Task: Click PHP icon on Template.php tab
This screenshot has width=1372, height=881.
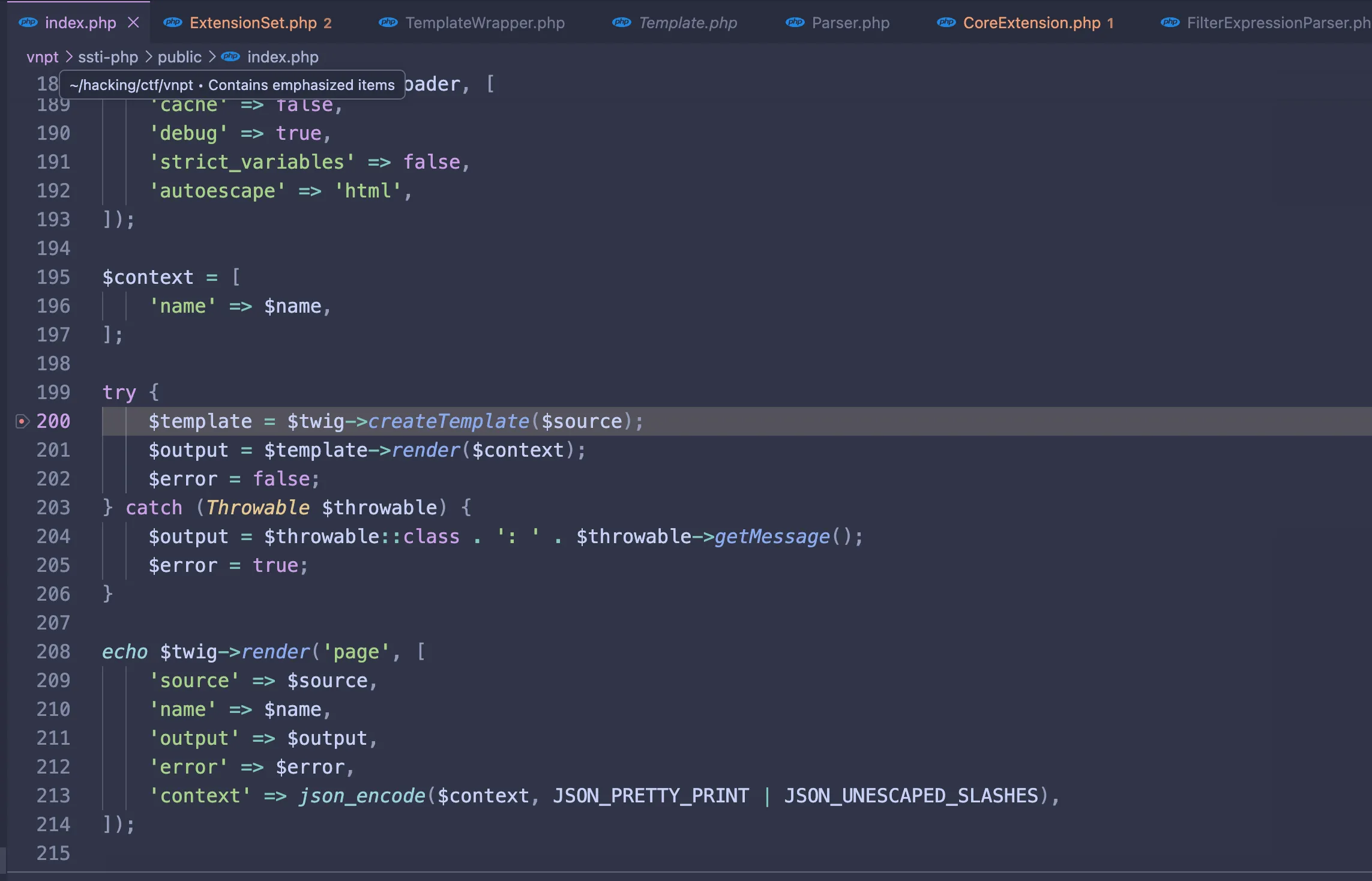Action: pyautogui.click(x=621, y=23)
